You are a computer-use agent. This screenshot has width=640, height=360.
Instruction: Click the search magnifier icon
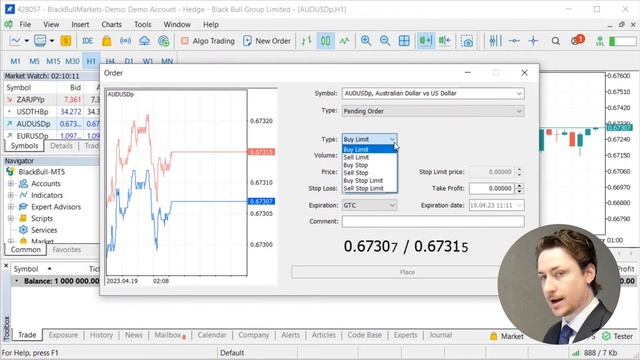pos(556,41)
